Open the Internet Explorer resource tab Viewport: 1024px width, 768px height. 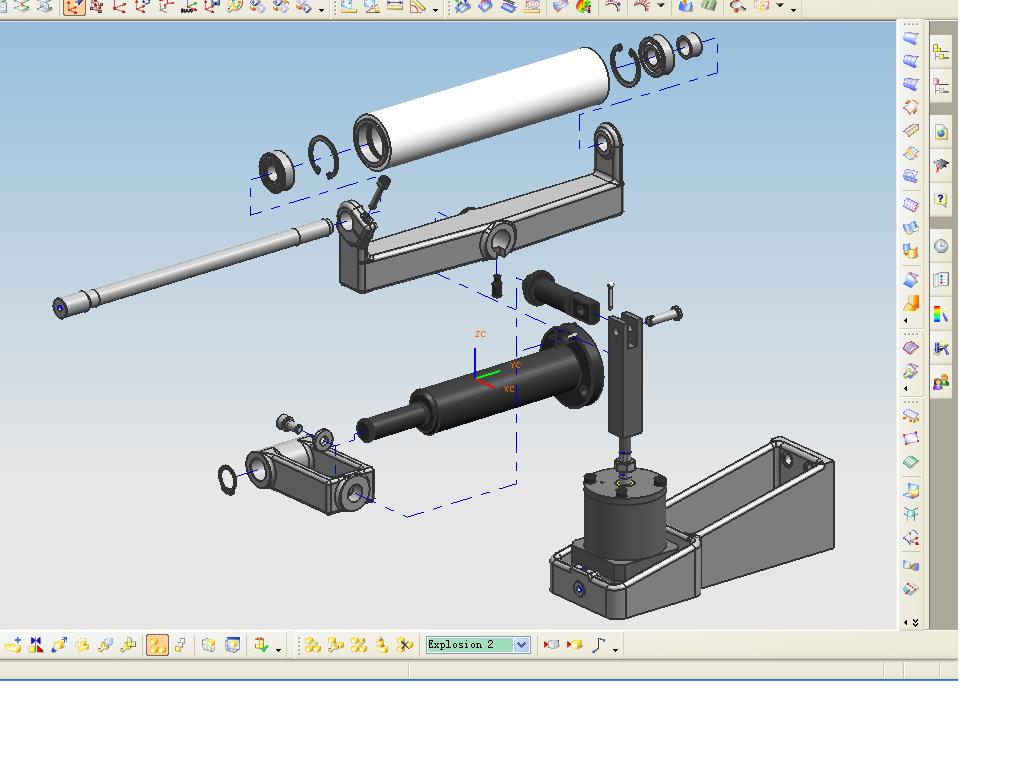point(940,133)
